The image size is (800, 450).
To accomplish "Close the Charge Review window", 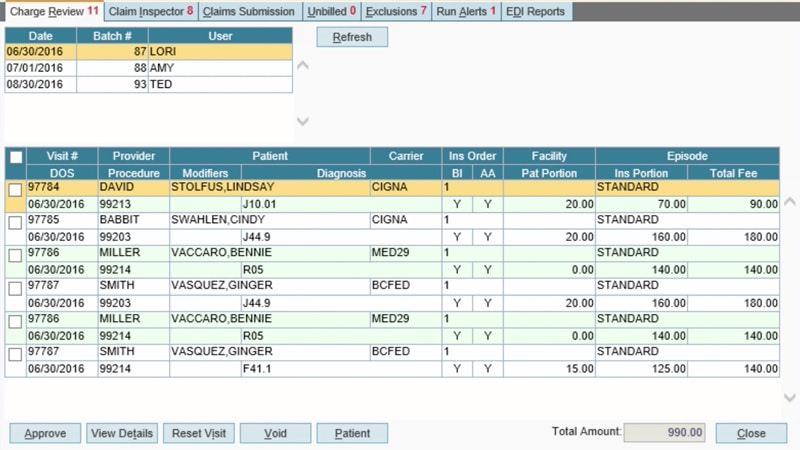I will point(751,433).
